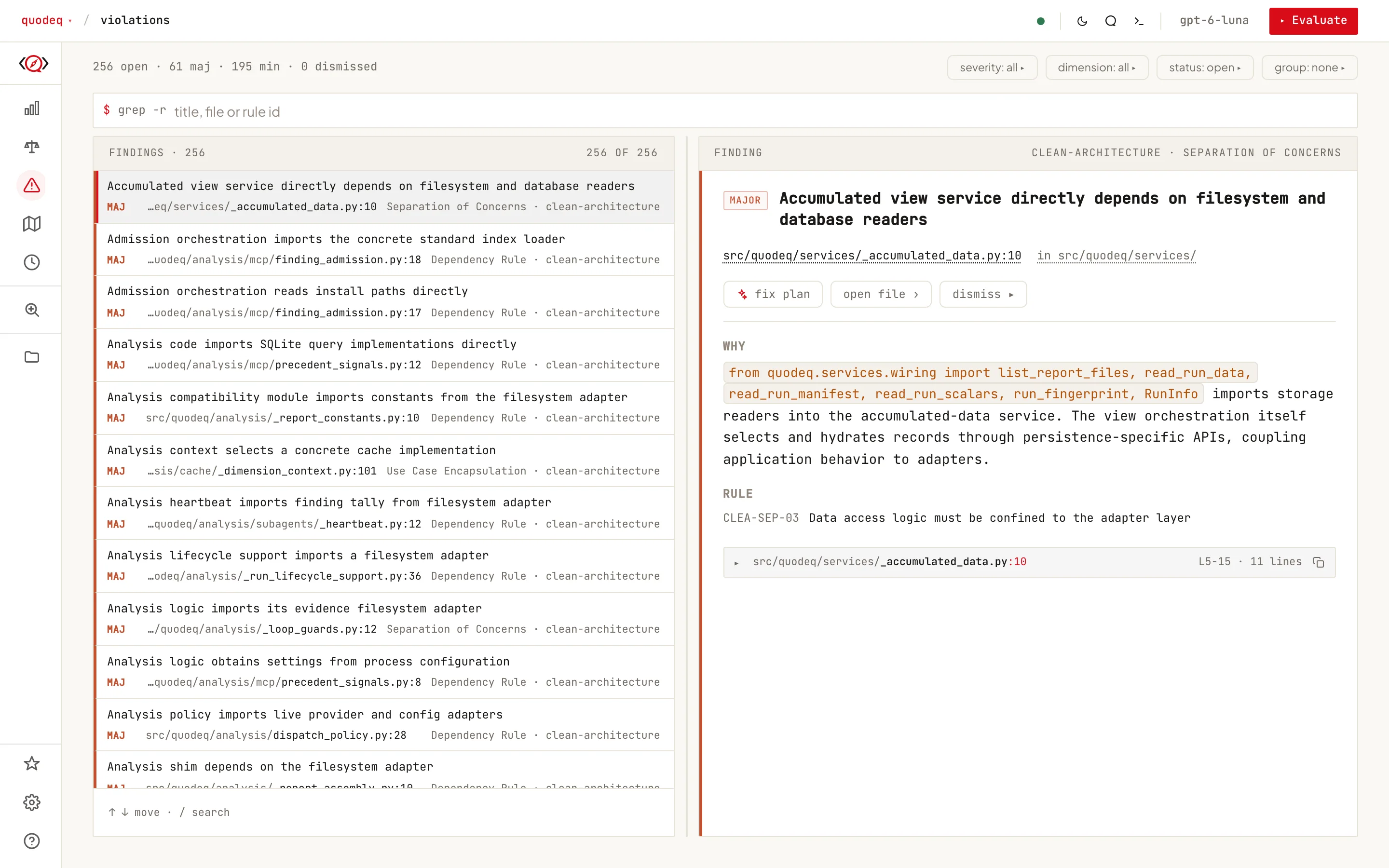The image size is (1389, 868).
Task: Click the quodeq compass logo
Action: (x=33, y=63)
